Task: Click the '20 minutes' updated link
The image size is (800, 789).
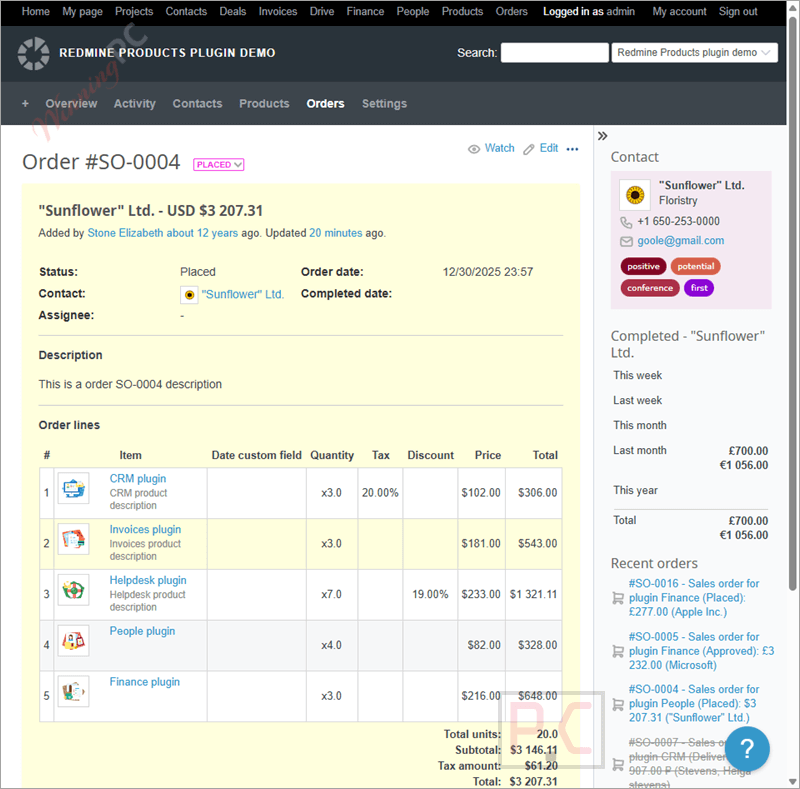Action: click(336, 233)
